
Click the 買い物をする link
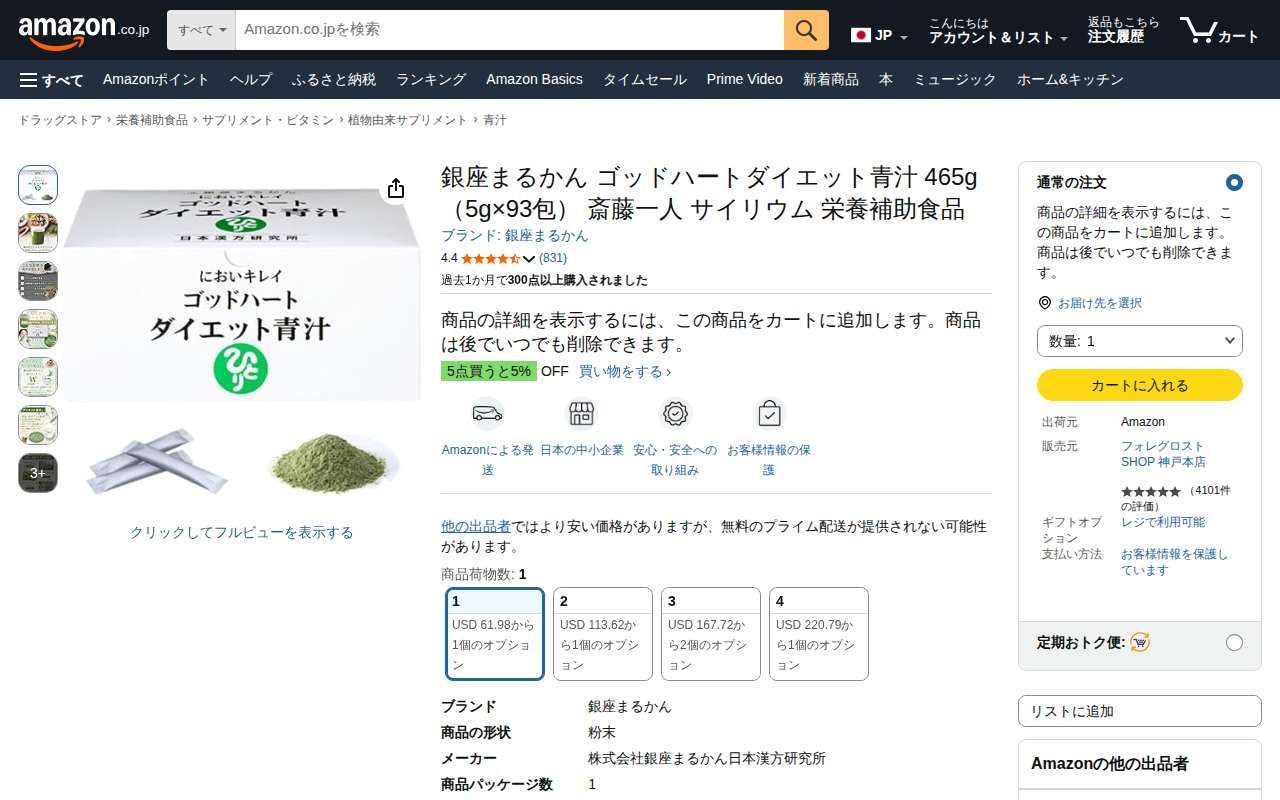click(625, 372)
